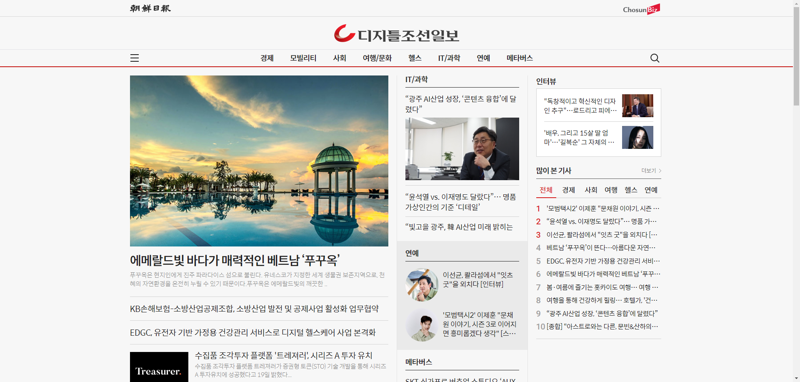Click the Treasurer thumbnail image
The width and height of the screenshot is (800, 382).
pos(159,367)
